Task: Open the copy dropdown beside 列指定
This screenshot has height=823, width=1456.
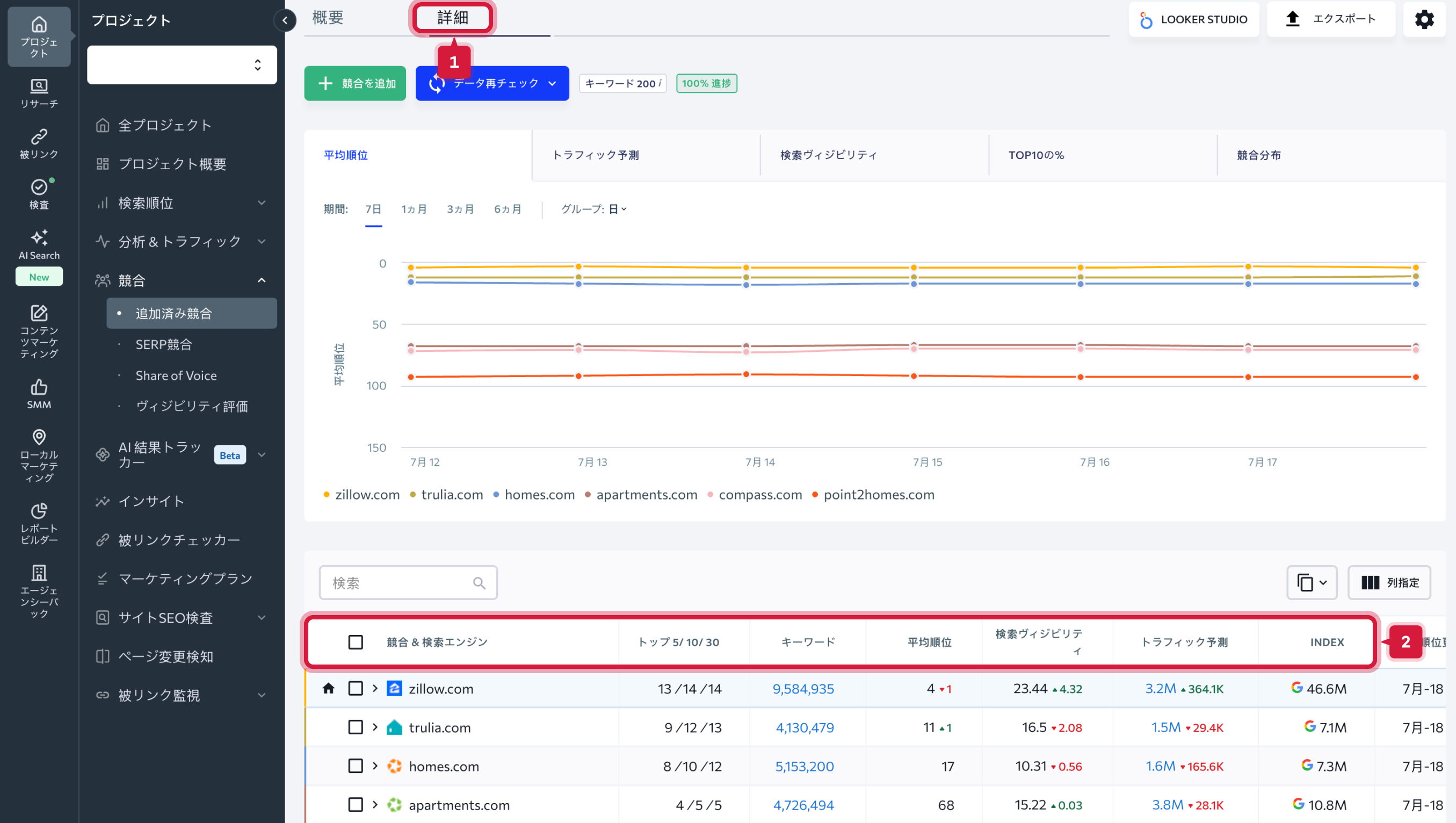Action: [1312, 583]
